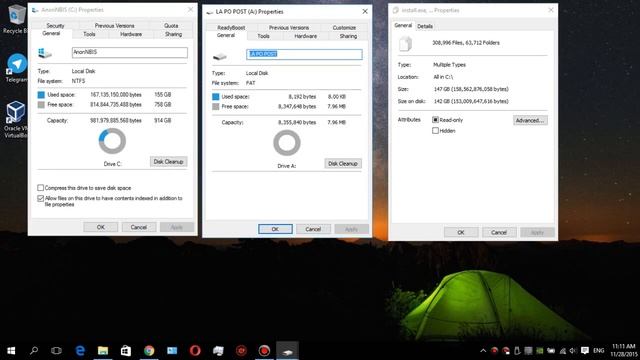Open the Windows Start menu

pos(11,351)
